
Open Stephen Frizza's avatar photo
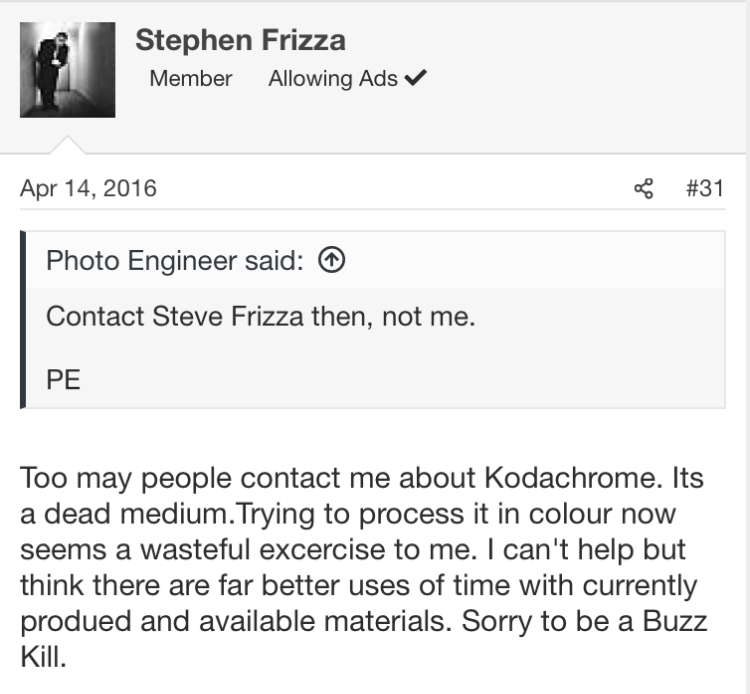(x=67, y=70)
